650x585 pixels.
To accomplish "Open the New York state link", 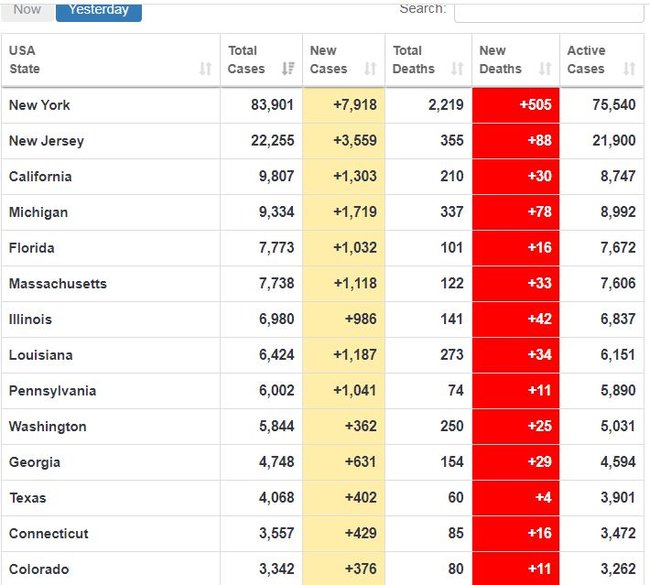I will (x=39, y=105).
